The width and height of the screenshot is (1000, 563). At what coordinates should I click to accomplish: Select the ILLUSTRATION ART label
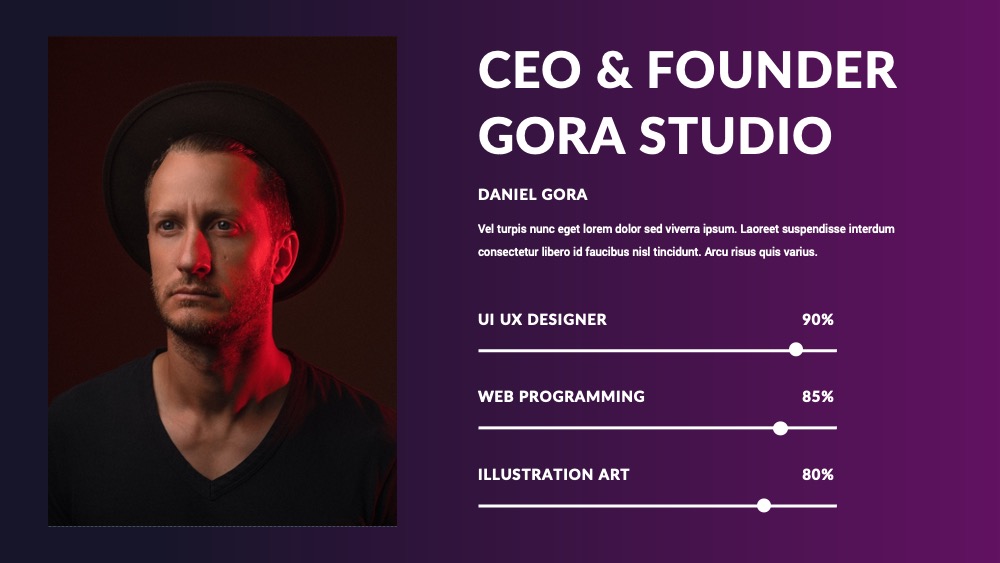554,474
